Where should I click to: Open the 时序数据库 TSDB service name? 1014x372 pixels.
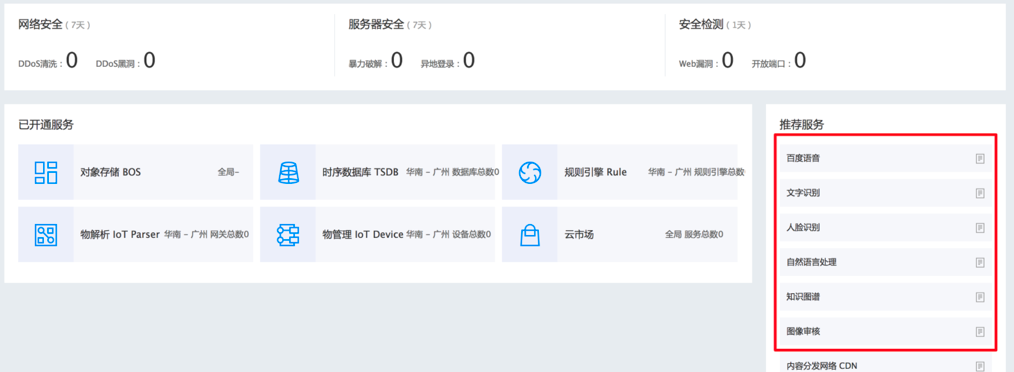pyautogui.click(x=361, y=173)
